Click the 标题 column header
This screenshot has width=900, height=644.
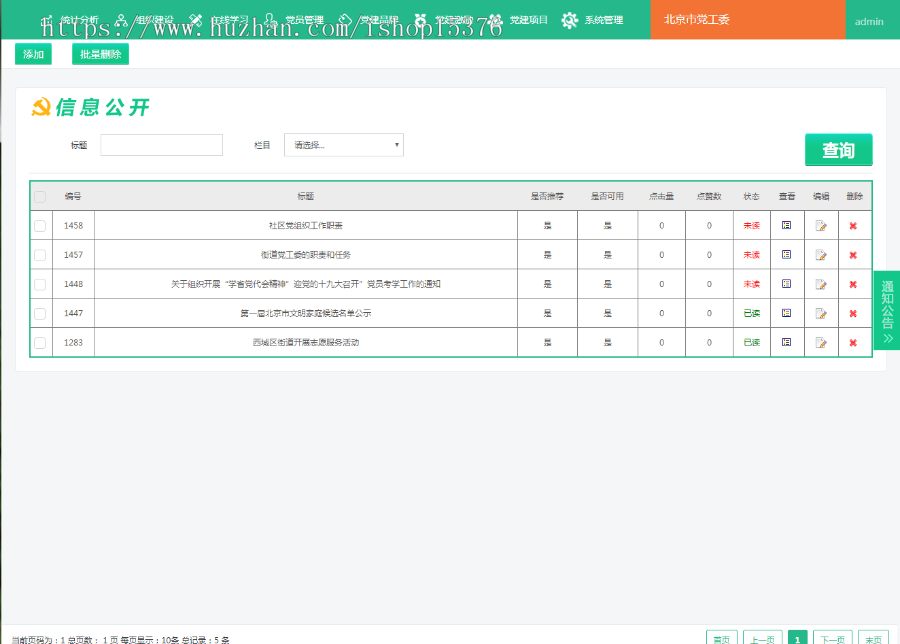[305, 196]
